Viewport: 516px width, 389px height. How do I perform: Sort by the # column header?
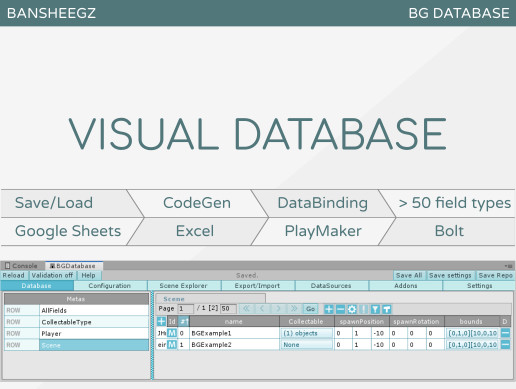pos(184,321)
